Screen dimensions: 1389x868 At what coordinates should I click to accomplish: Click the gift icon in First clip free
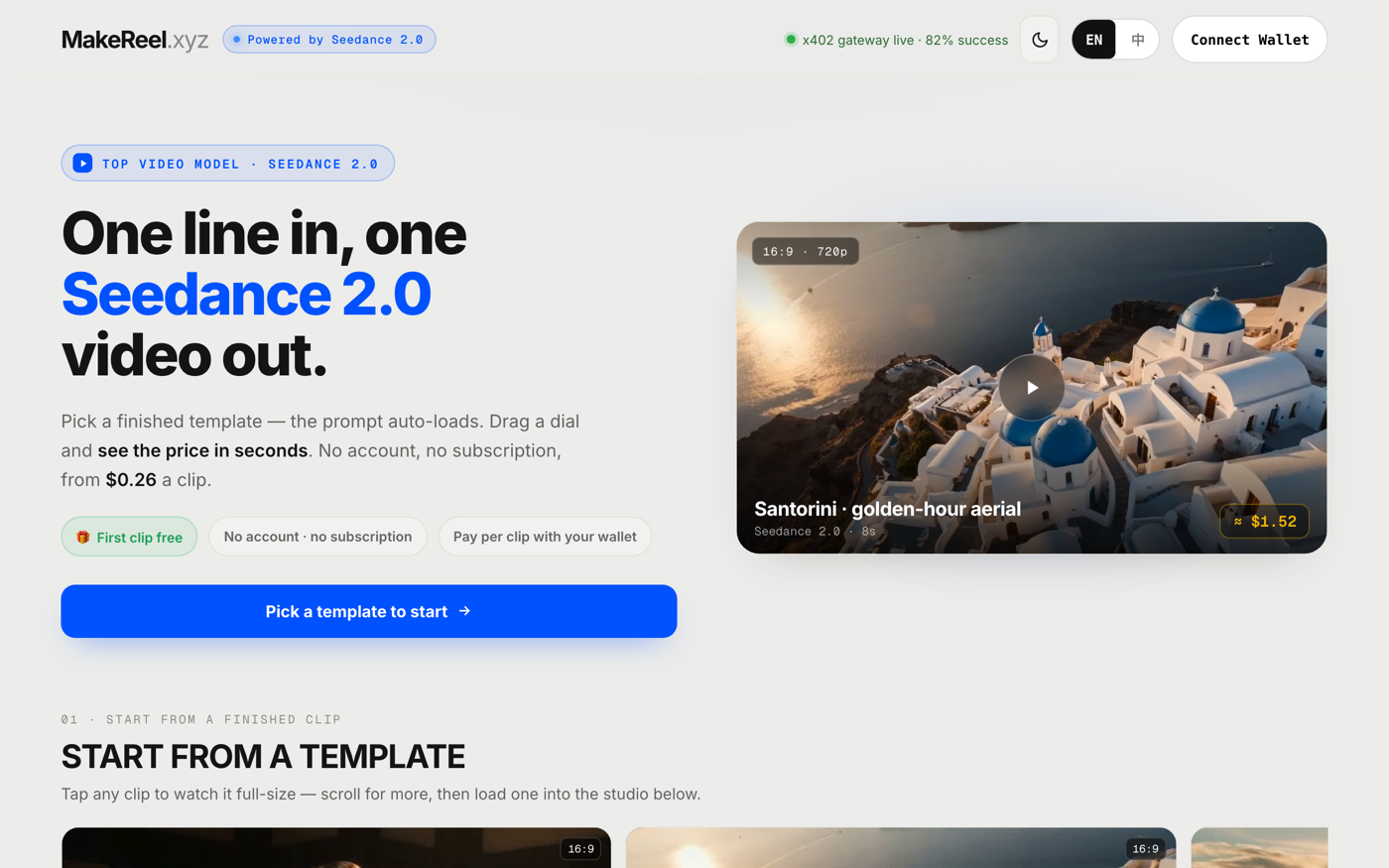click(x=83, y=537)
